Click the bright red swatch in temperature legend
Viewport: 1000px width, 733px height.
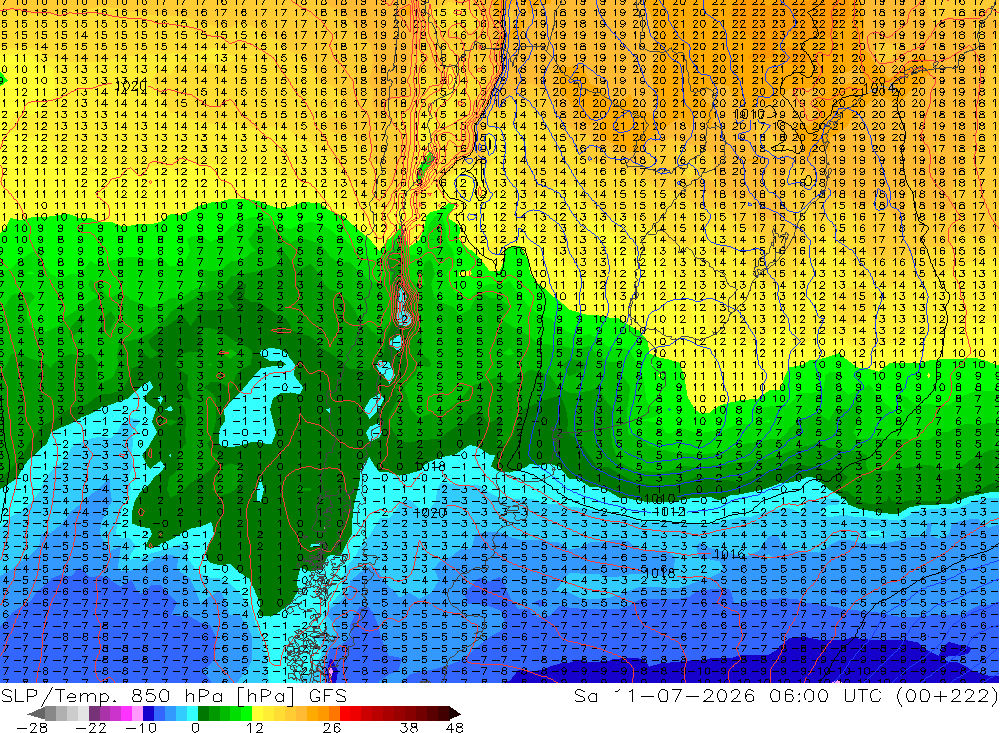[x=345, y=713]
